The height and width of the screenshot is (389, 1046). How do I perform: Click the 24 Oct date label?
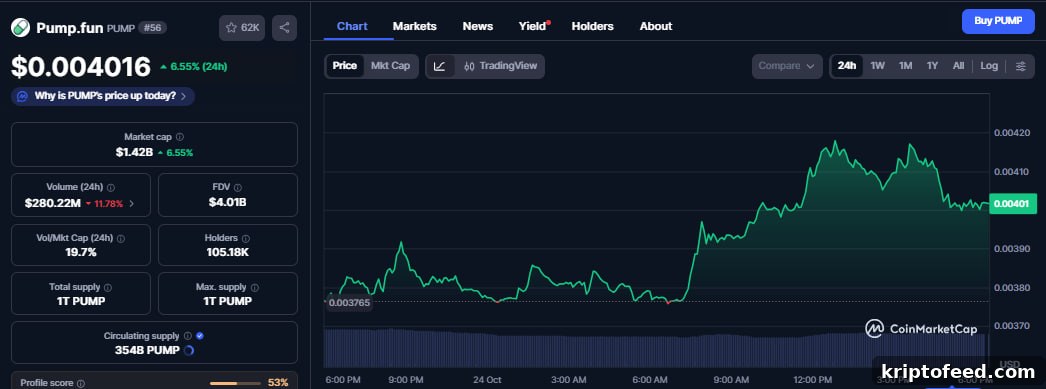coord(487,380)
